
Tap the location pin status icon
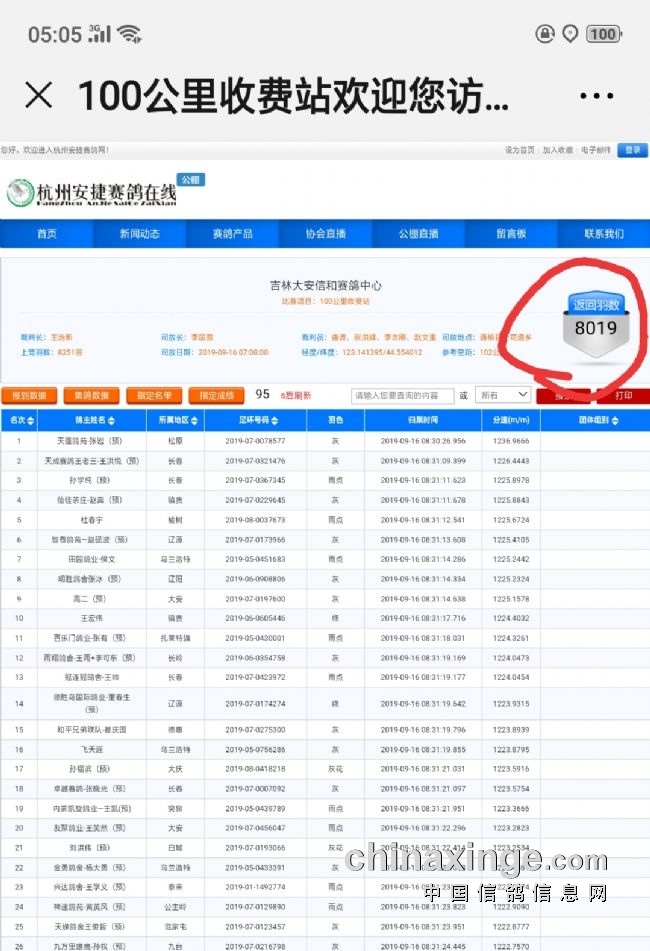pyautogui.click(x=571, y=34)
